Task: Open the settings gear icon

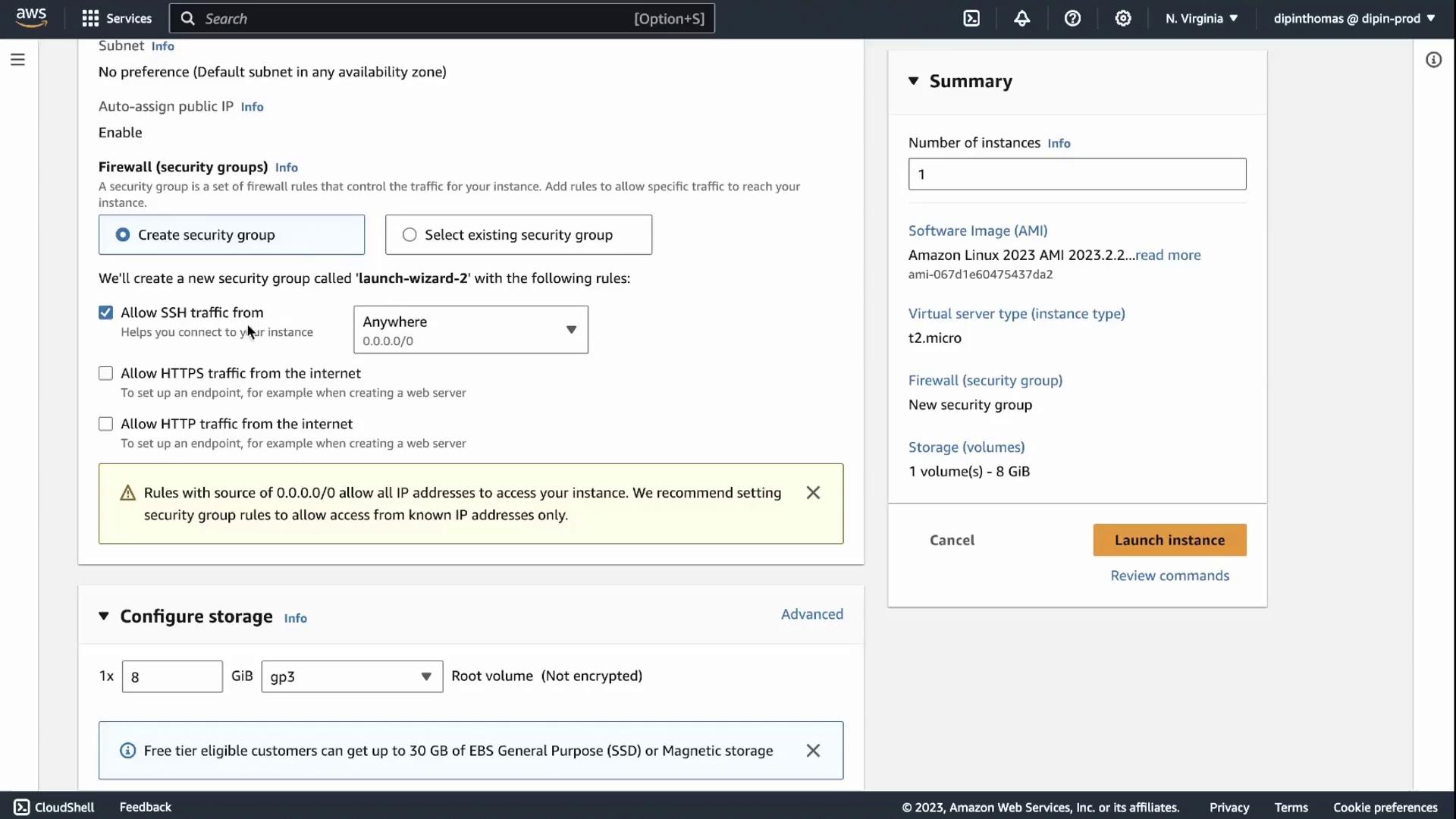Action: coord(1123,18)
